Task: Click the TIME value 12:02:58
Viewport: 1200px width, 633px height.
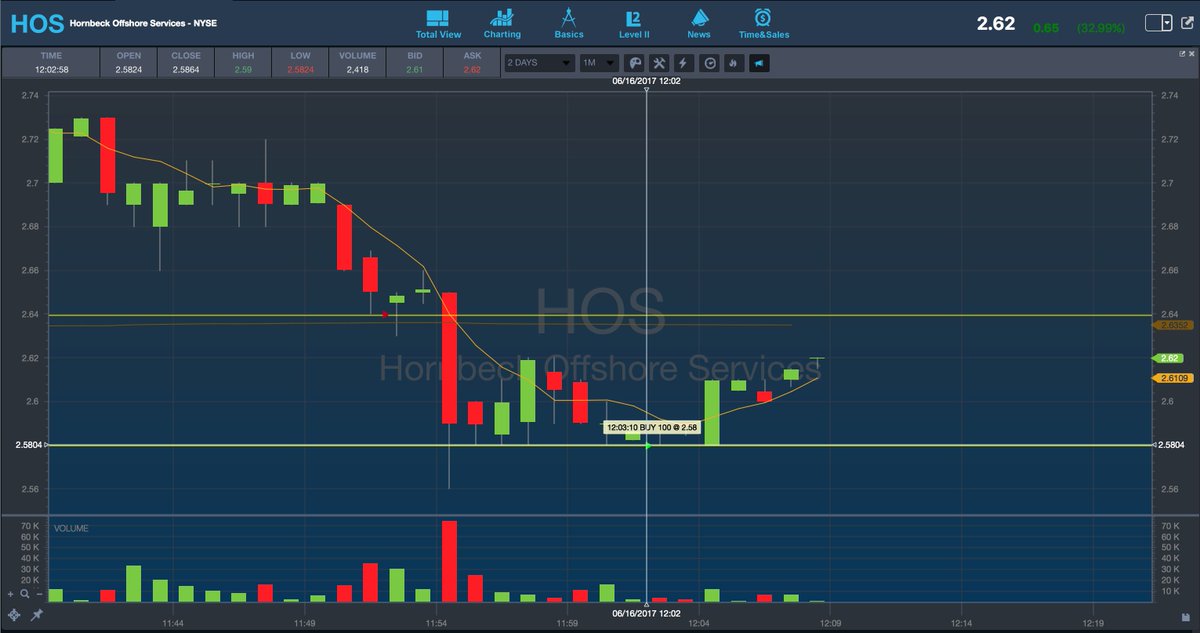Action: click(50, 70)
